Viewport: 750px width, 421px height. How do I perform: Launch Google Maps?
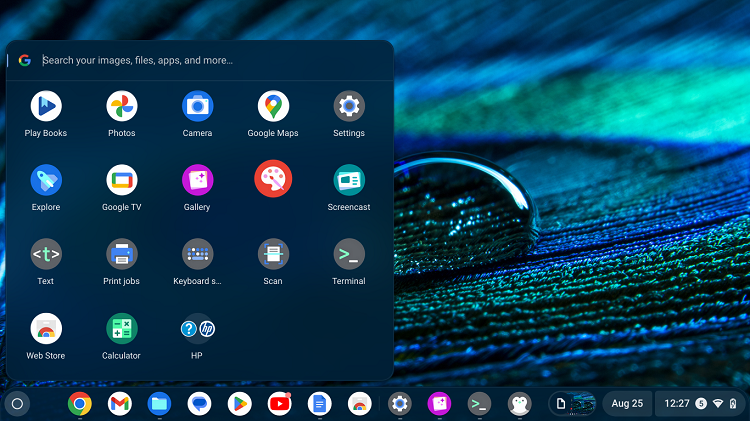[273, 106]
